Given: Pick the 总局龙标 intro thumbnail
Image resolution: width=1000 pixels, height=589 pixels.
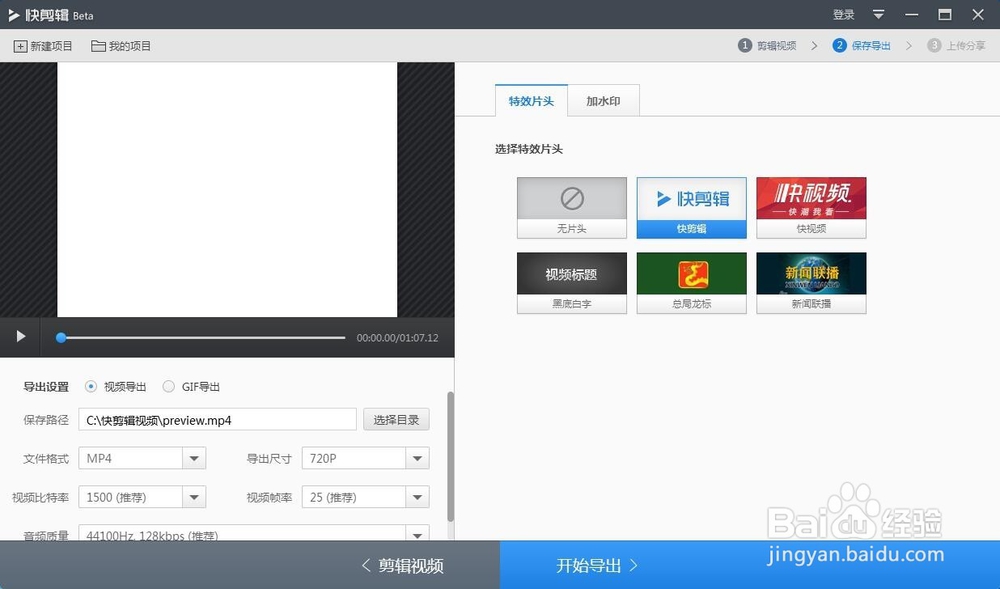Looking at the screenshot, I should (691, 283).
